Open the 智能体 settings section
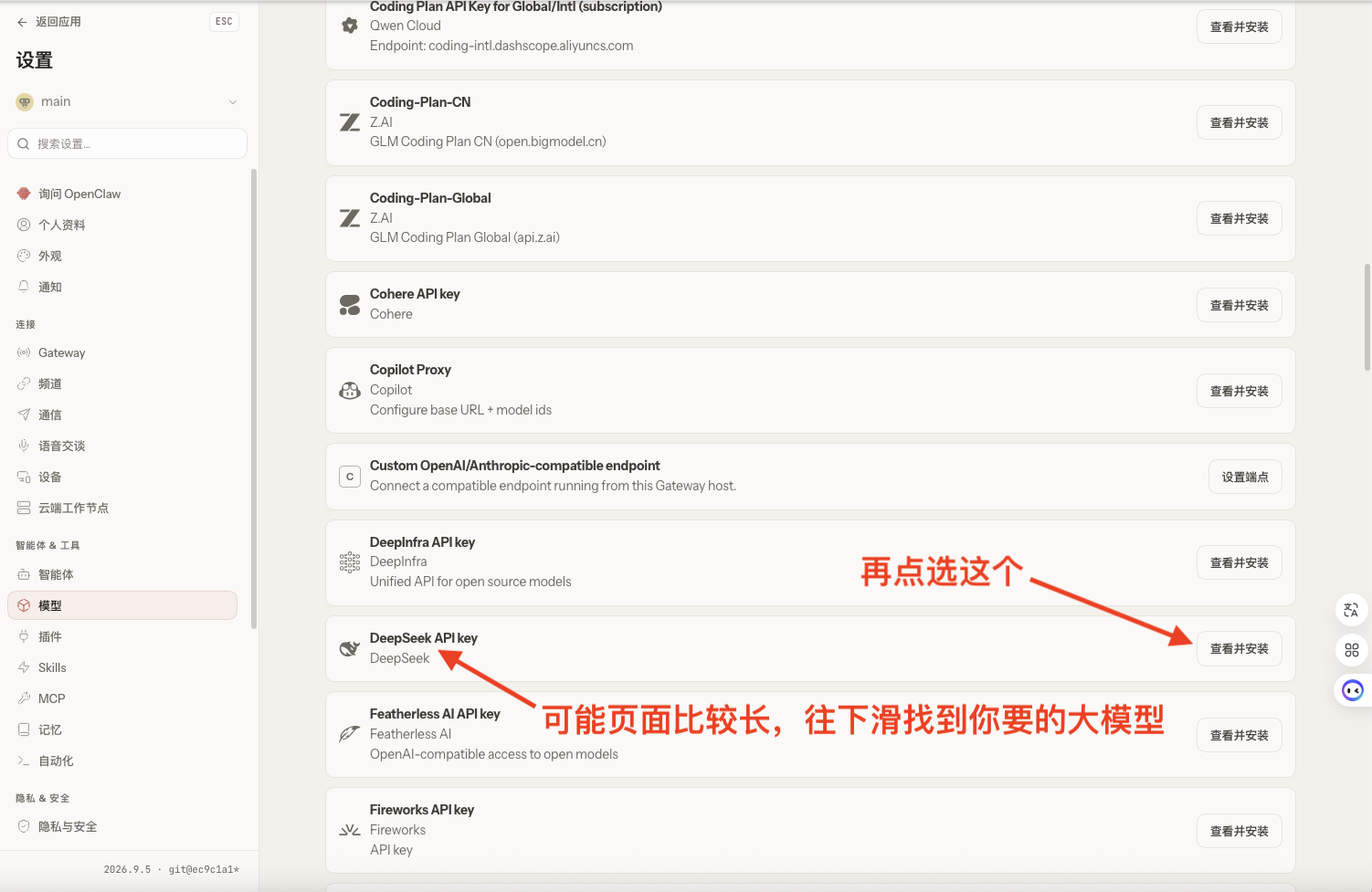The height and width of the screenshot is (892, 1372). 122,574
